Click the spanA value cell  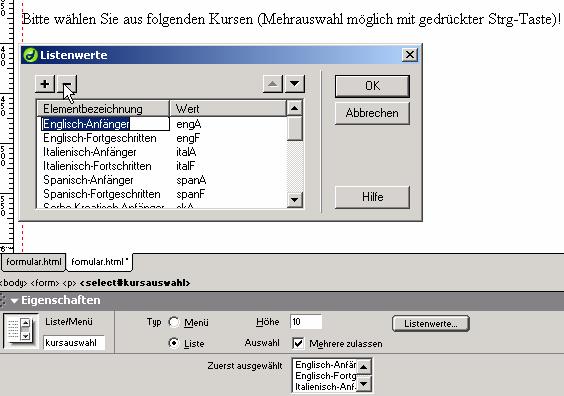(191, 180)
